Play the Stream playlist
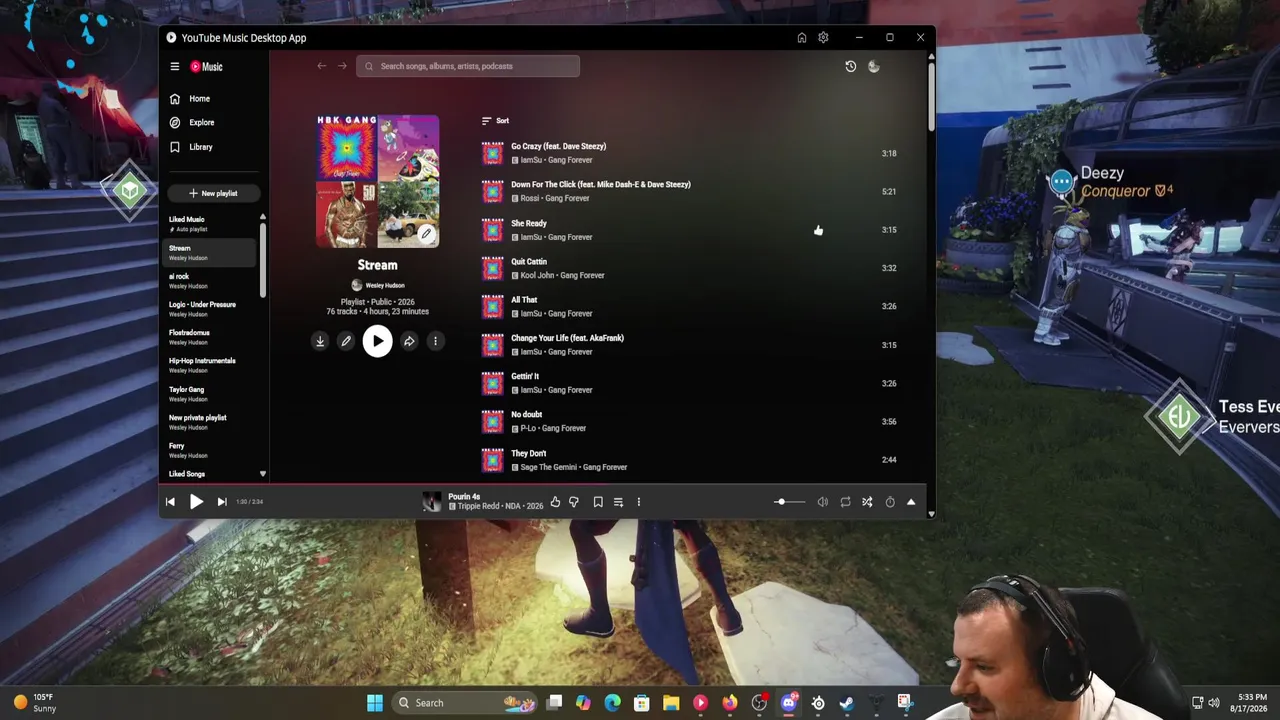The width and height of the screenshot is (1280, 720). click(377, 341)
